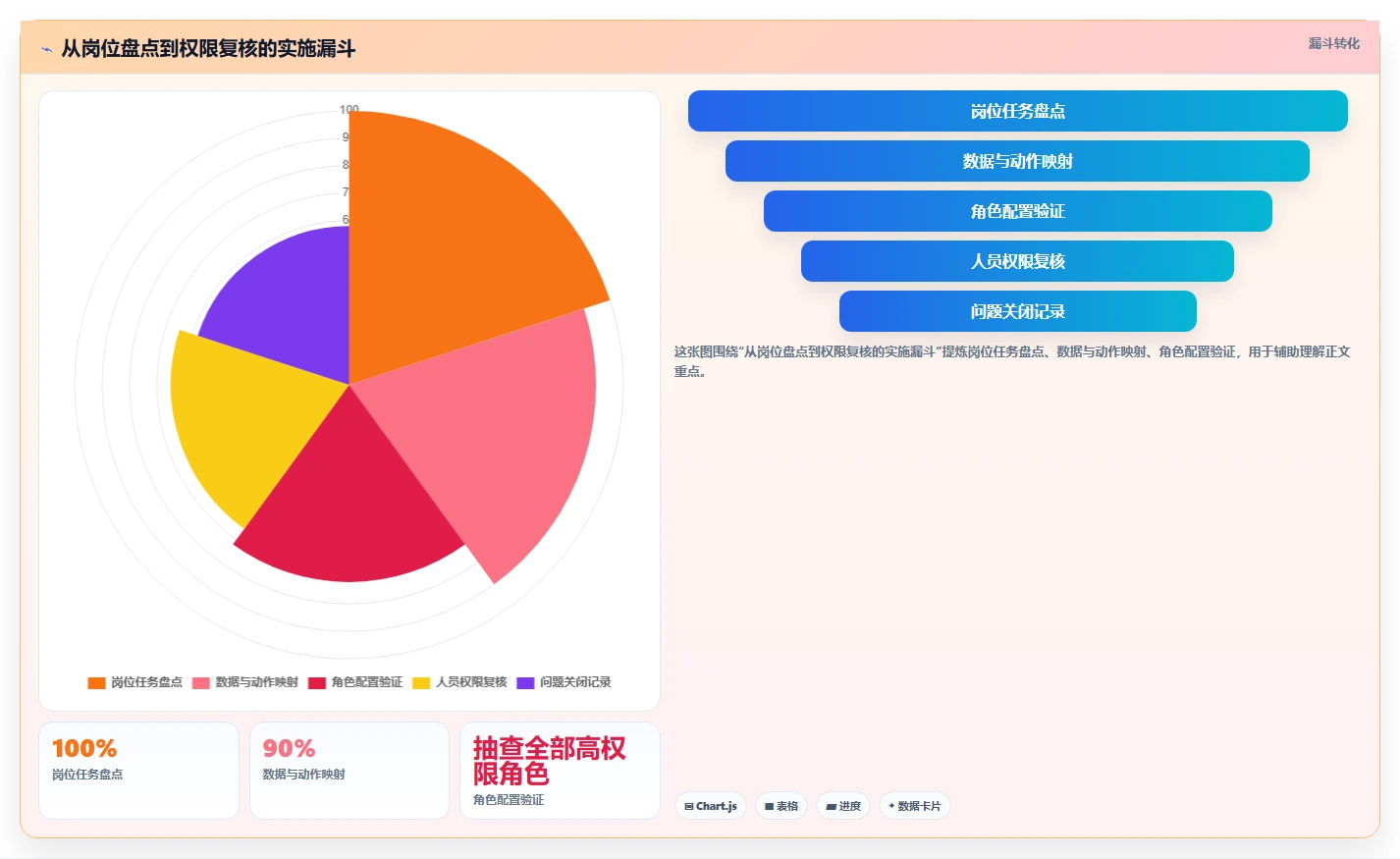Click the description paragraph starting 这张图围绕
Image resolution: width=1400 pixels, height=859 pixels.
pyautogui.click(x=1012, y=361)
